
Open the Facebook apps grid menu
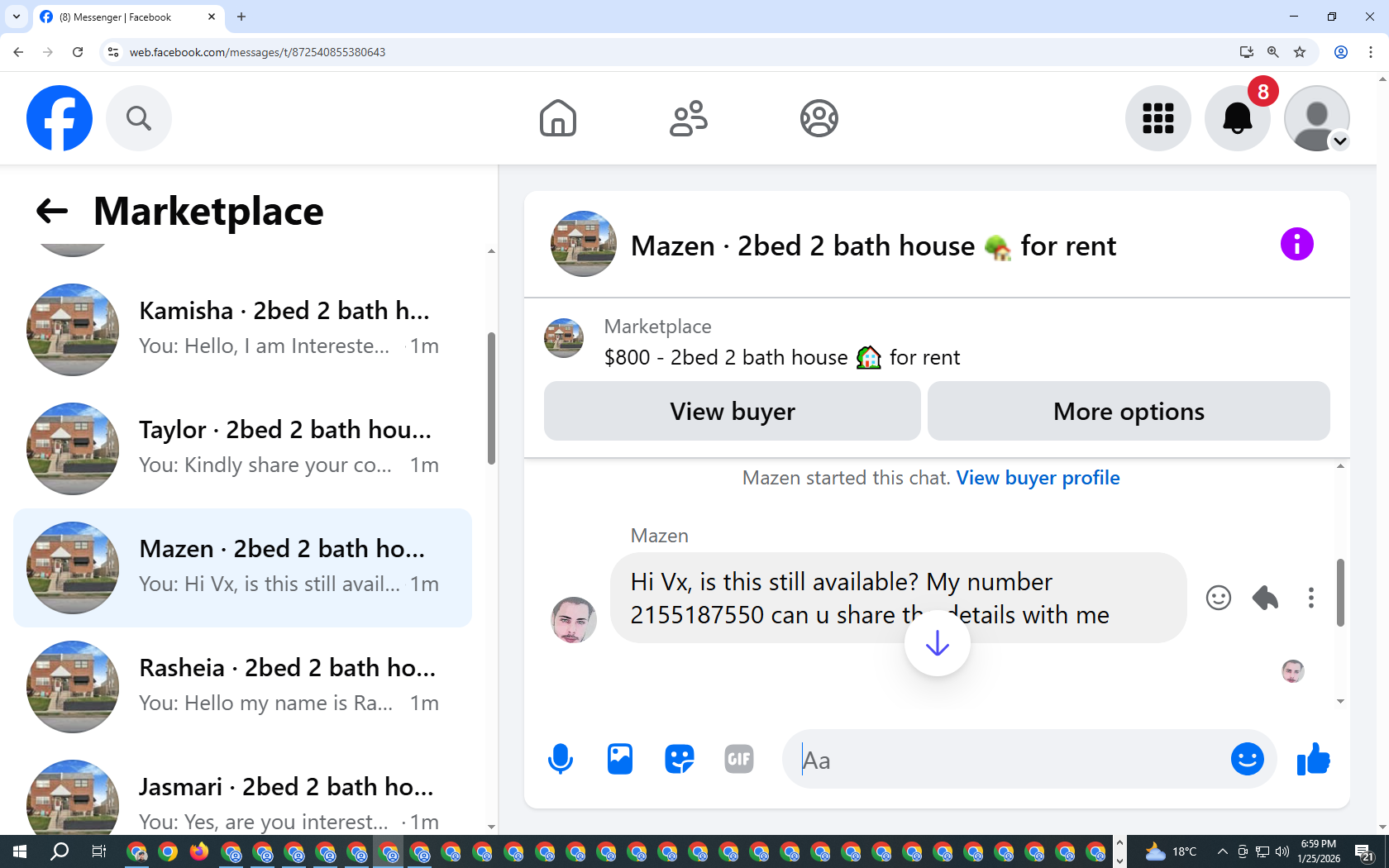(x=1158, y=118)
